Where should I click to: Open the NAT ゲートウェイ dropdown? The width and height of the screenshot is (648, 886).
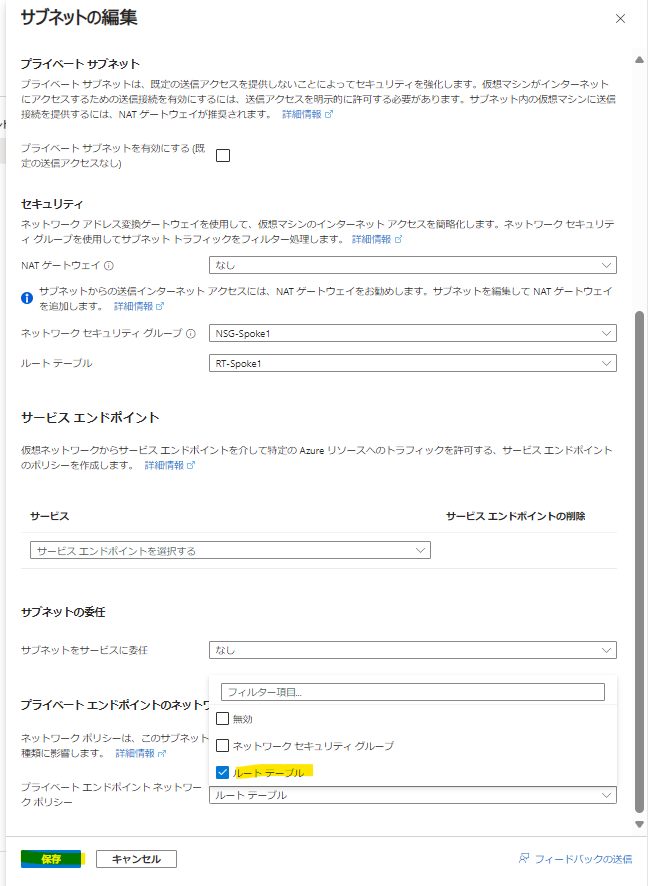tap(412, 265)
